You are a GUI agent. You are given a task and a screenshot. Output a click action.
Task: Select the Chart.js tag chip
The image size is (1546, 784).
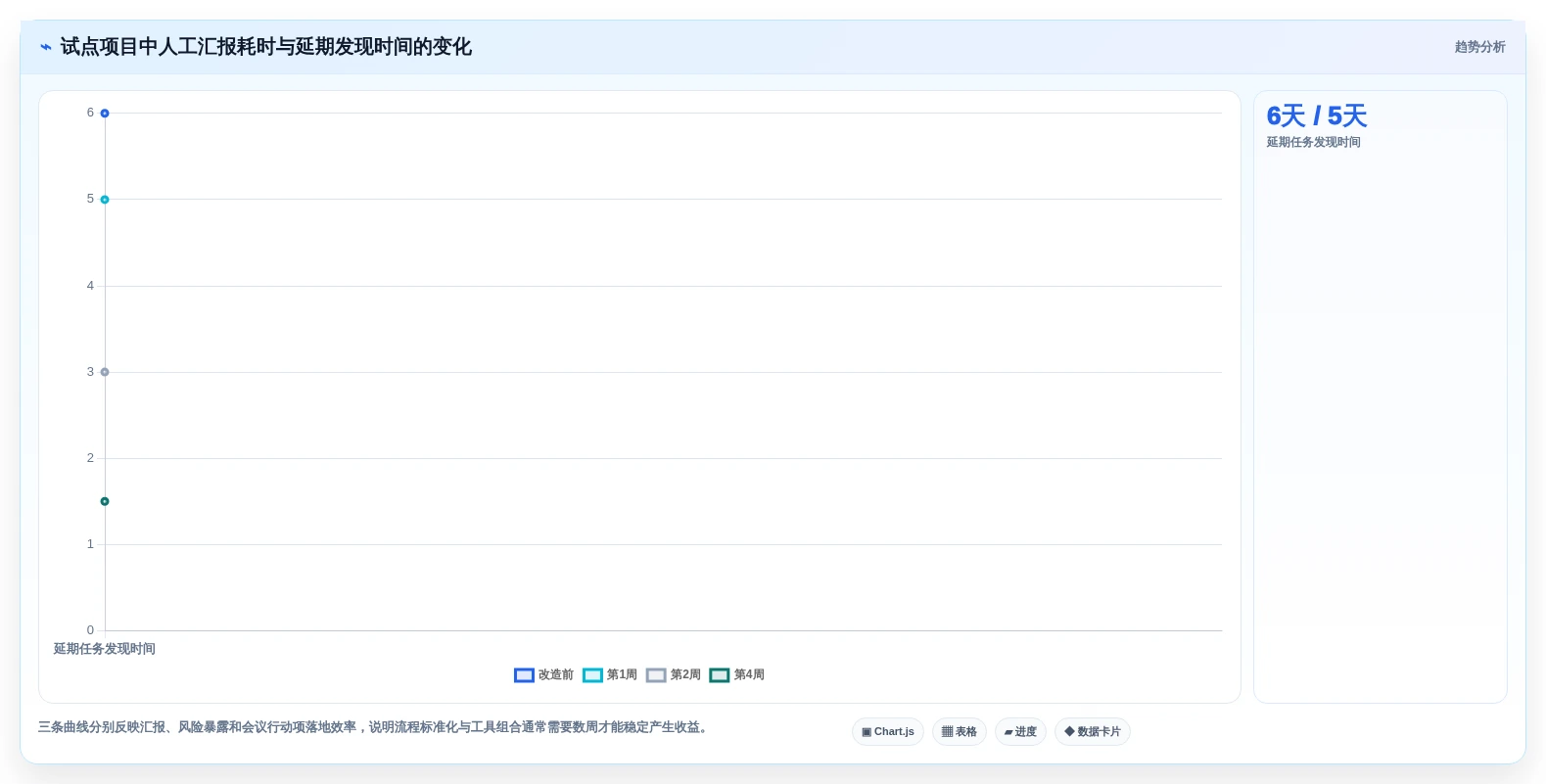click(x=888, y=732)
